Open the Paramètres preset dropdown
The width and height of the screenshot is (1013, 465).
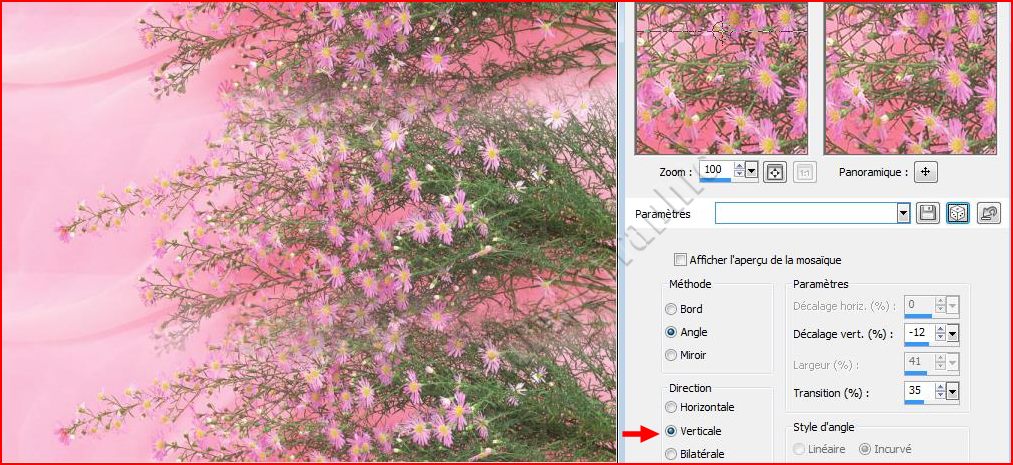click(x=903, y=213)
